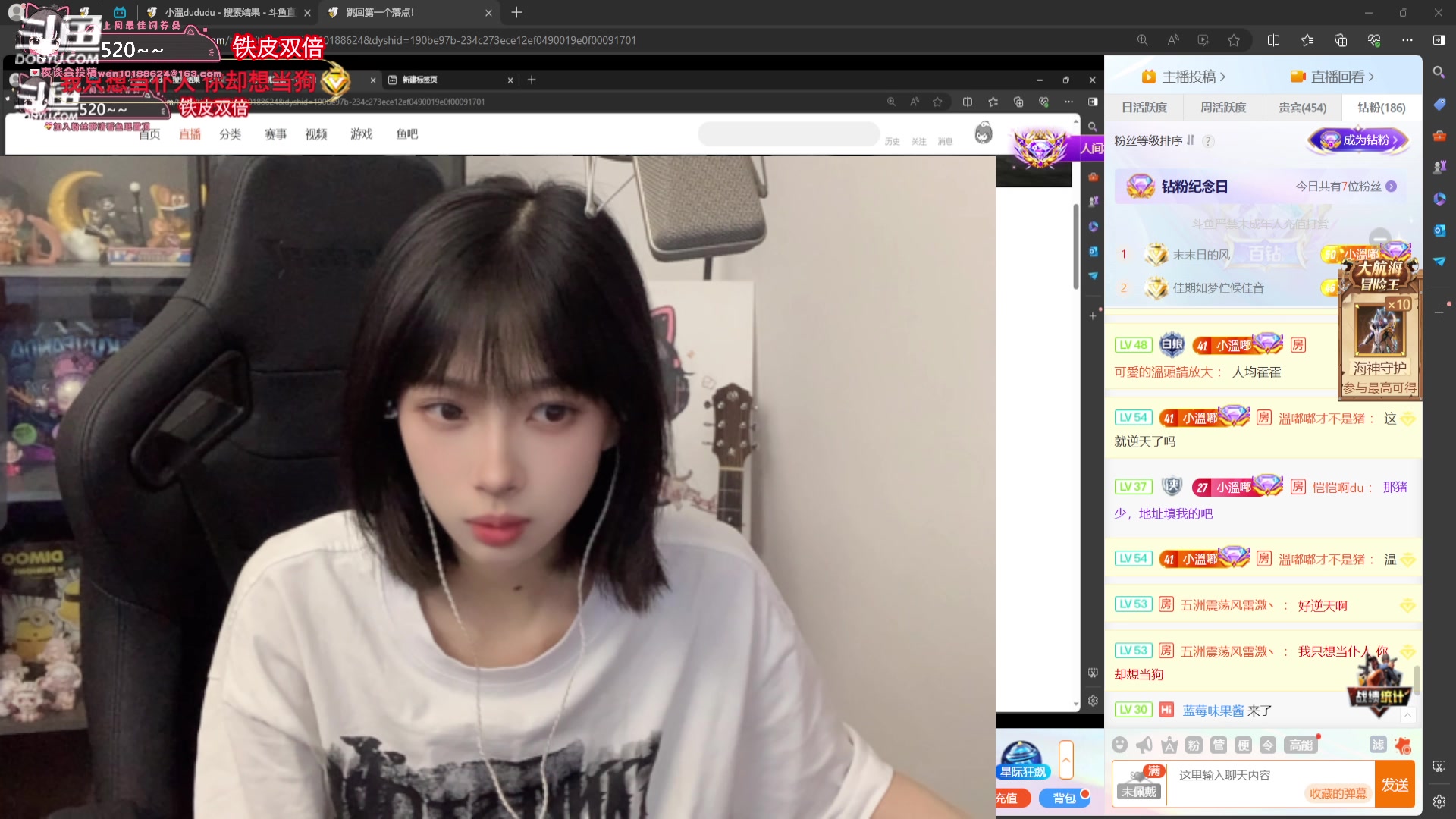Click the 令 command icon

[1268, 745]
